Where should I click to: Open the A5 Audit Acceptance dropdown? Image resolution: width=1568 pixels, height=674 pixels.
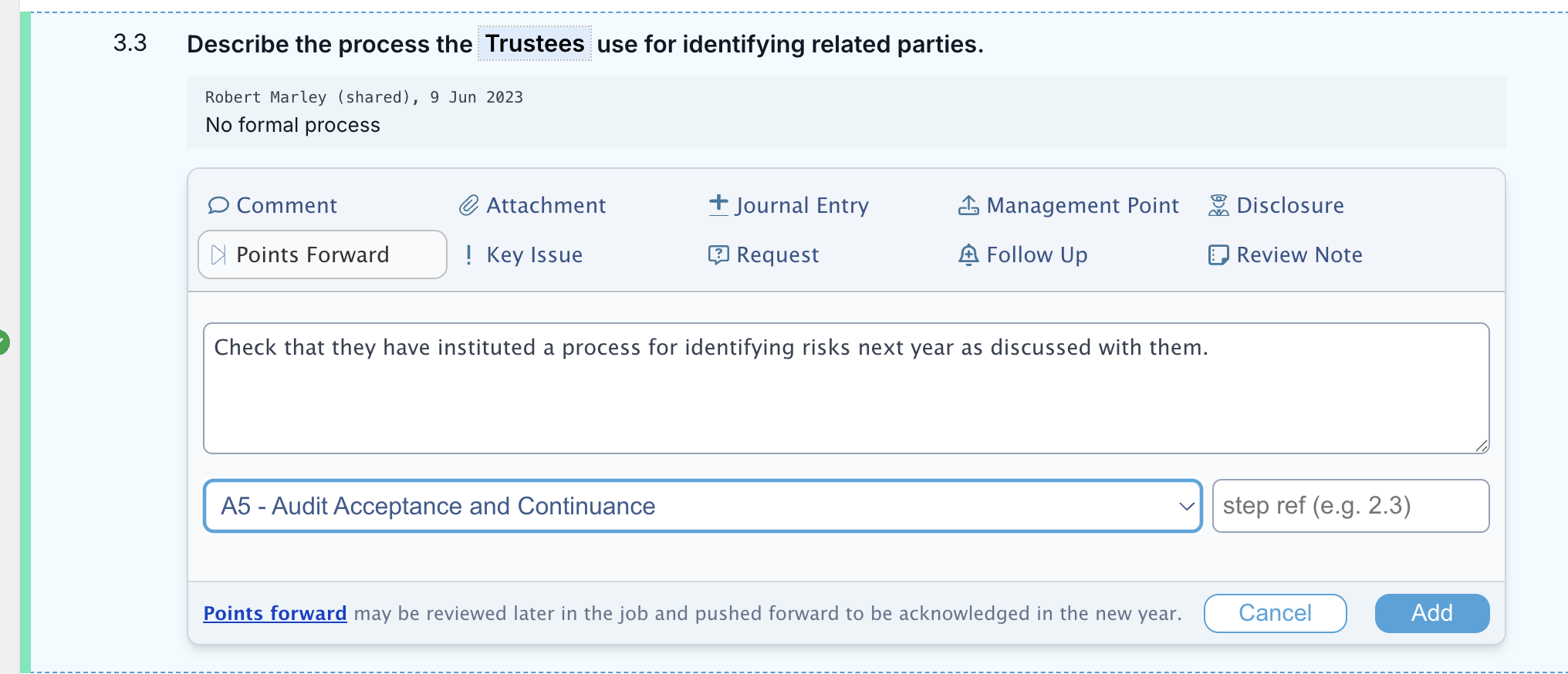(x=703, y=506)
